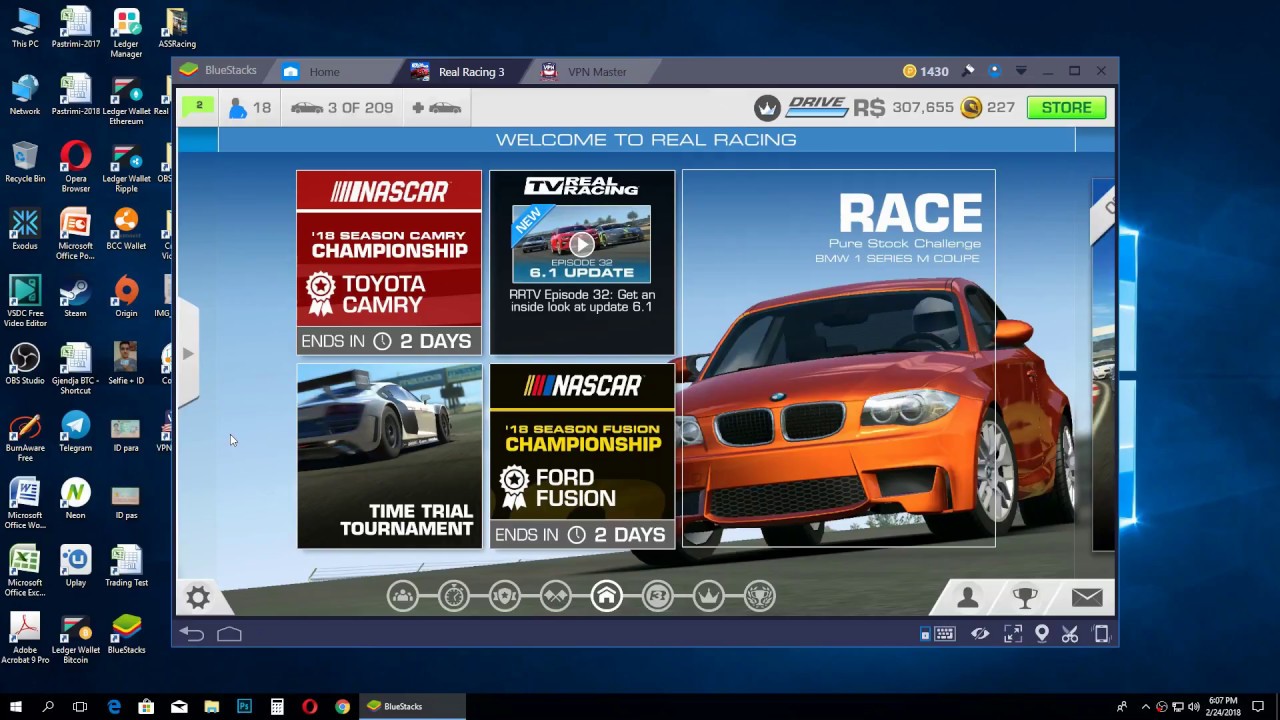The image size is (1280, 720).
Task: Click the BlueStacks Android home button
Action: (229, 634)
